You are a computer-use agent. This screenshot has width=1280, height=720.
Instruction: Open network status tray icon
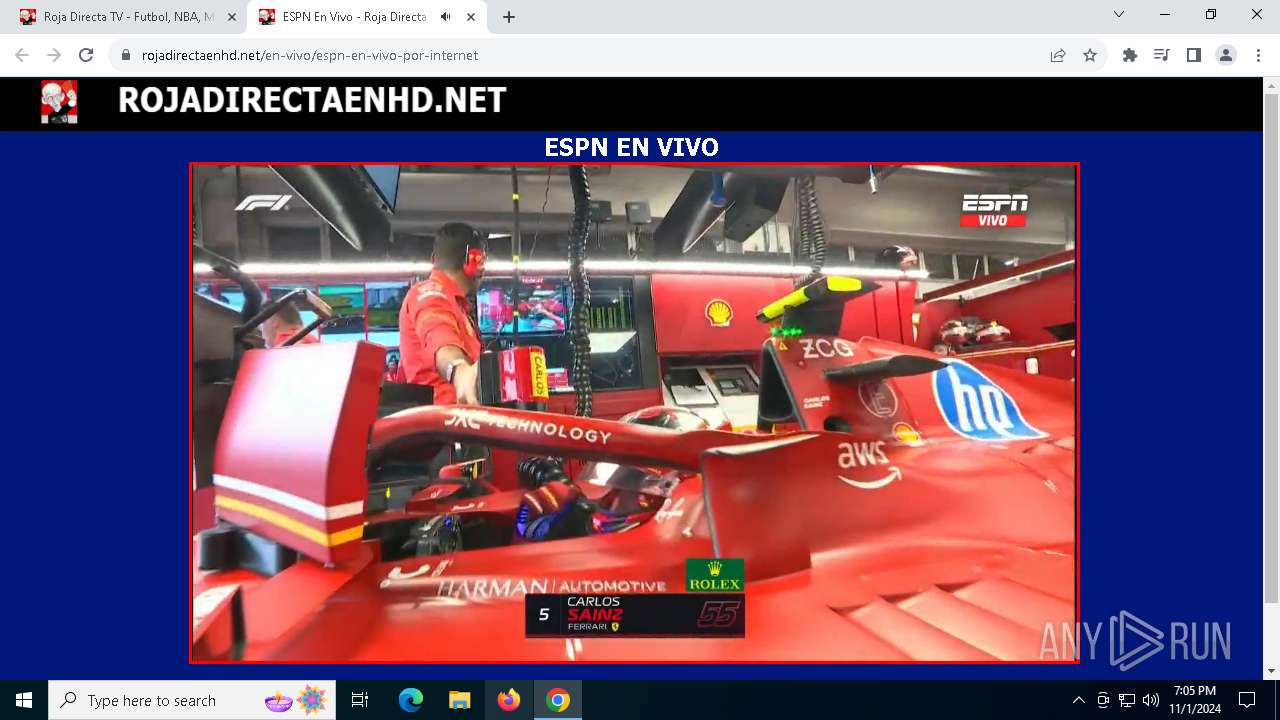click(1127, 700)
